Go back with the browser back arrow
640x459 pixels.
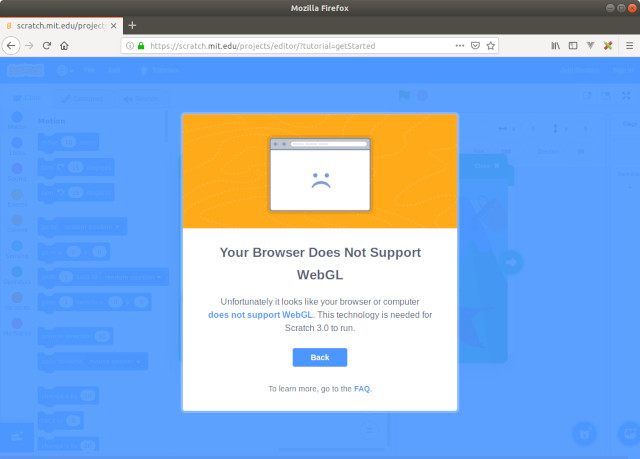coord(11,46)
